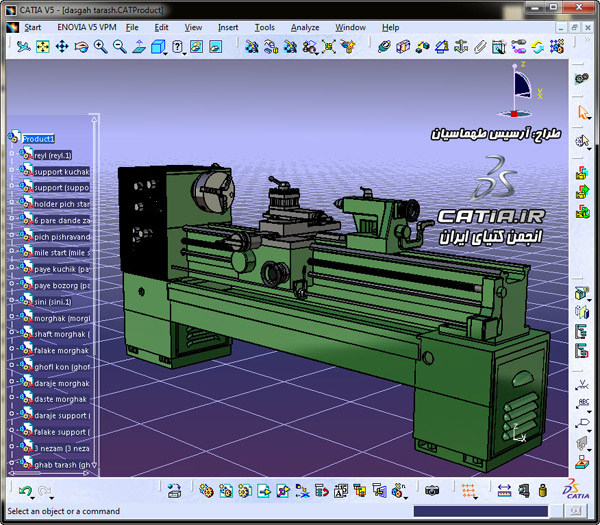
Task: Click the anchor Fix constraint icon
Action: (x=461, y=47)
